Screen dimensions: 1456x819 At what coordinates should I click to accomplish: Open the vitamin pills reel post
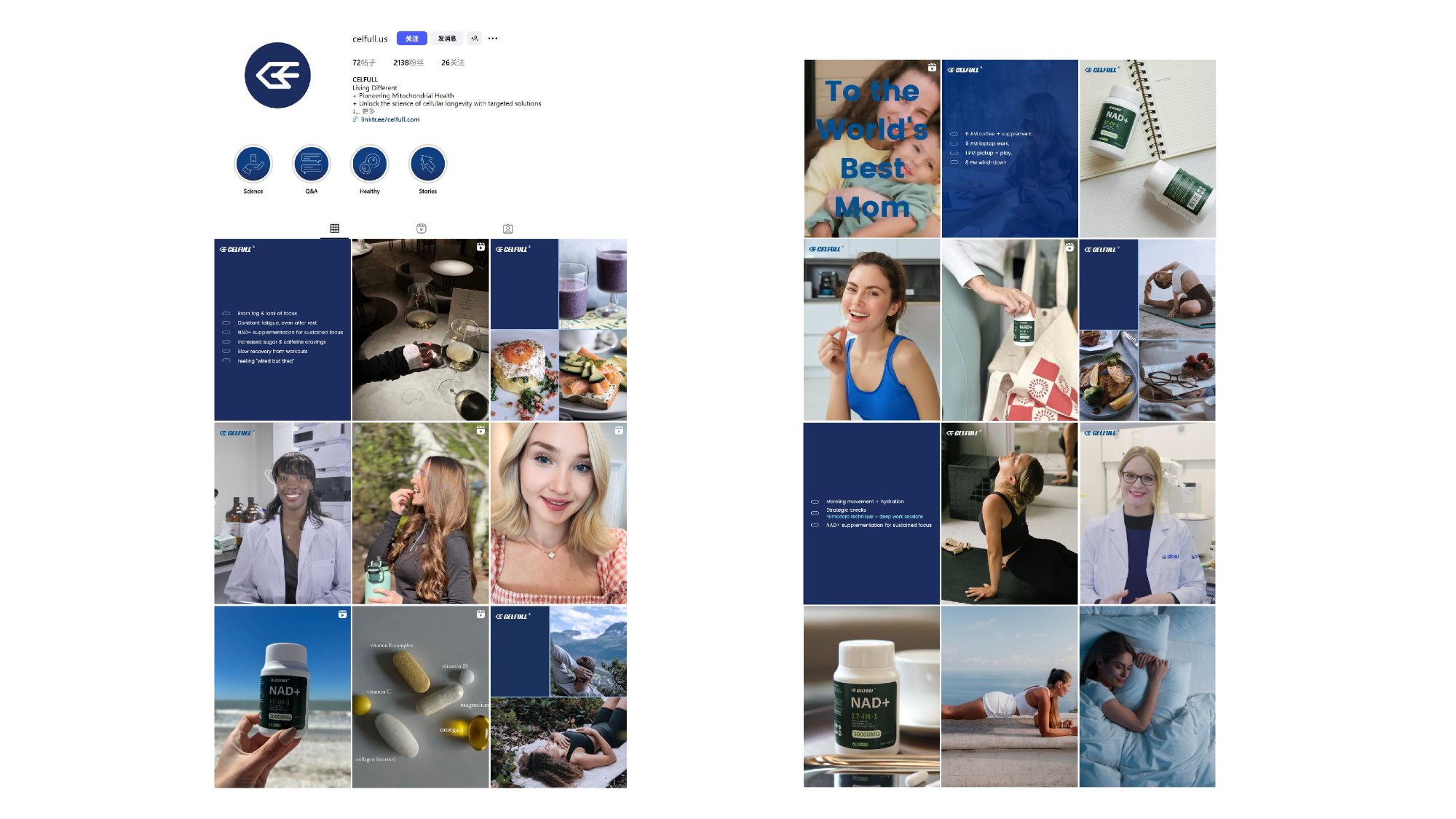(x=420, y=697)
